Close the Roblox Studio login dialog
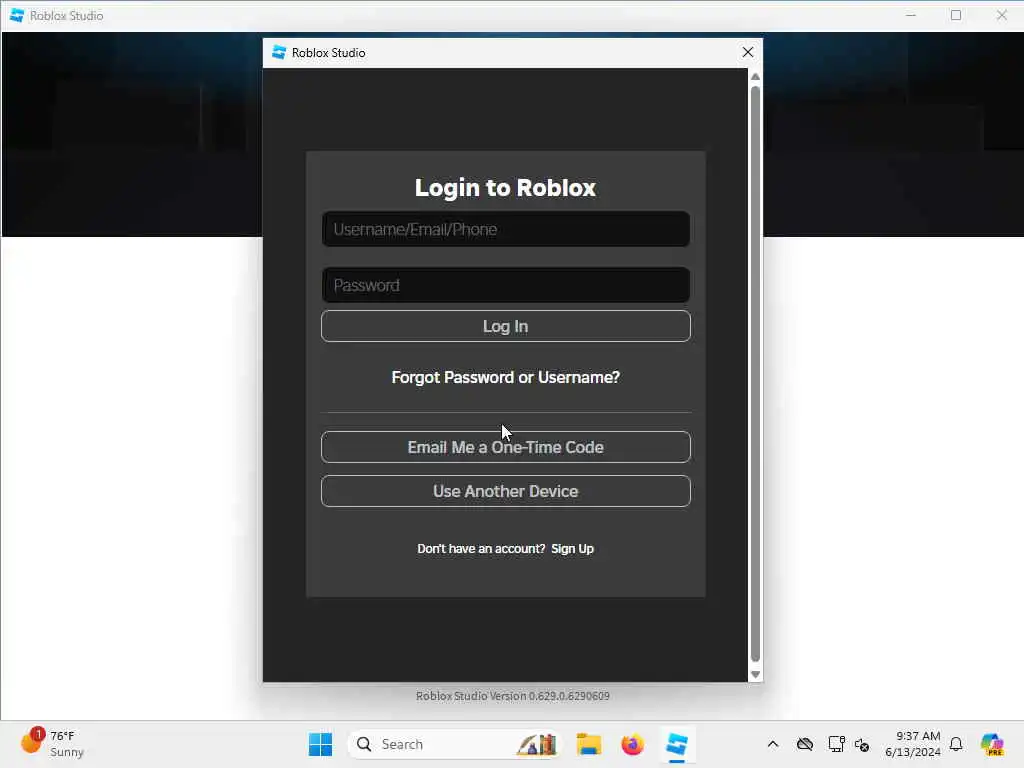1024x768 pixels. coord(748,52)
